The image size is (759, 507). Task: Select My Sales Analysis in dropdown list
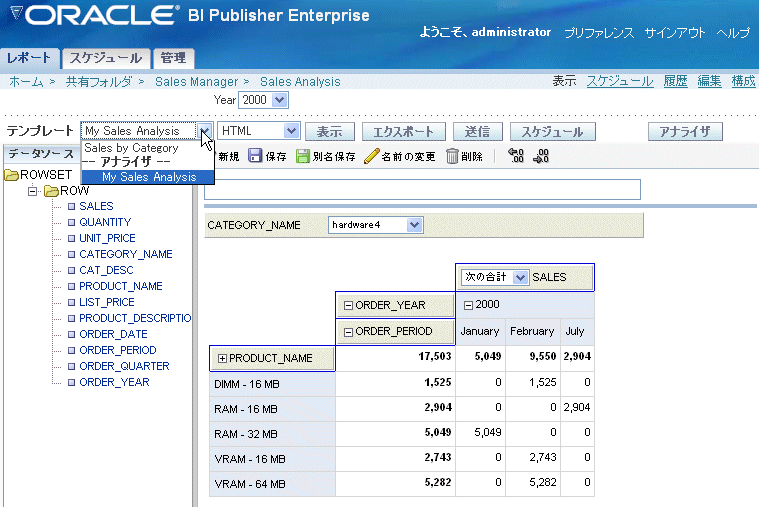click(148, 177)
